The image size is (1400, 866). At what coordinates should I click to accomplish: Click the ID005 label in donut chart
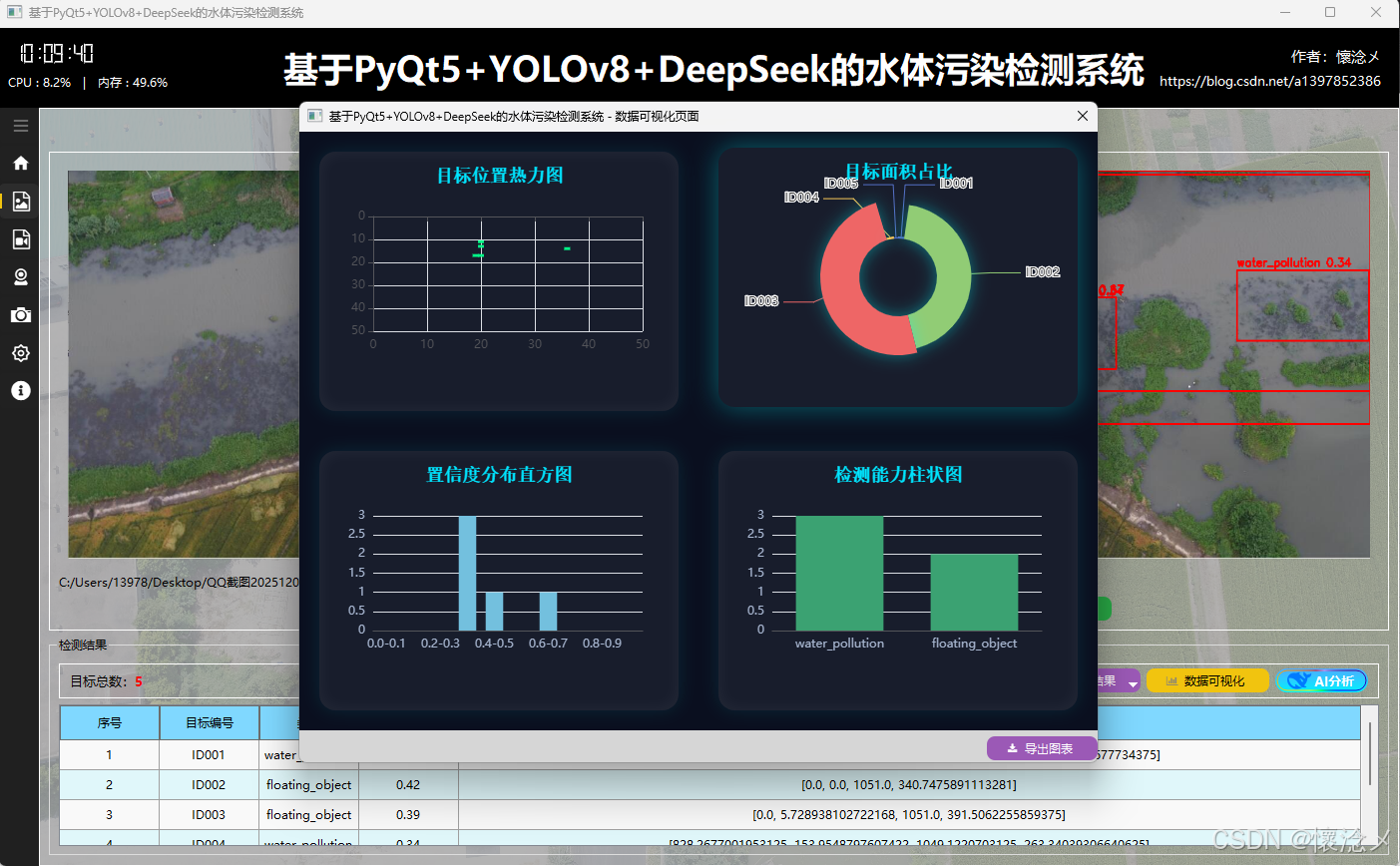tap(841, 184)
